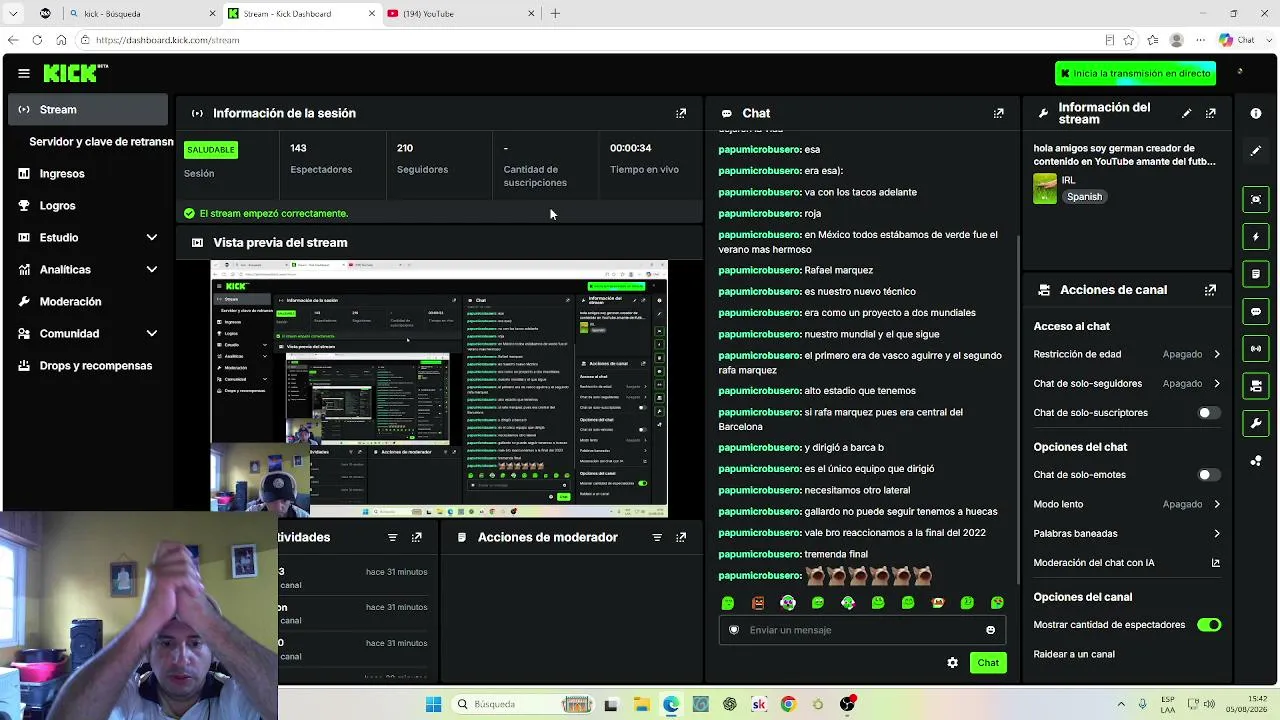1280x720 pixels.
Task: Open the IRL category thumbnail
Action: pos(1045,189)
